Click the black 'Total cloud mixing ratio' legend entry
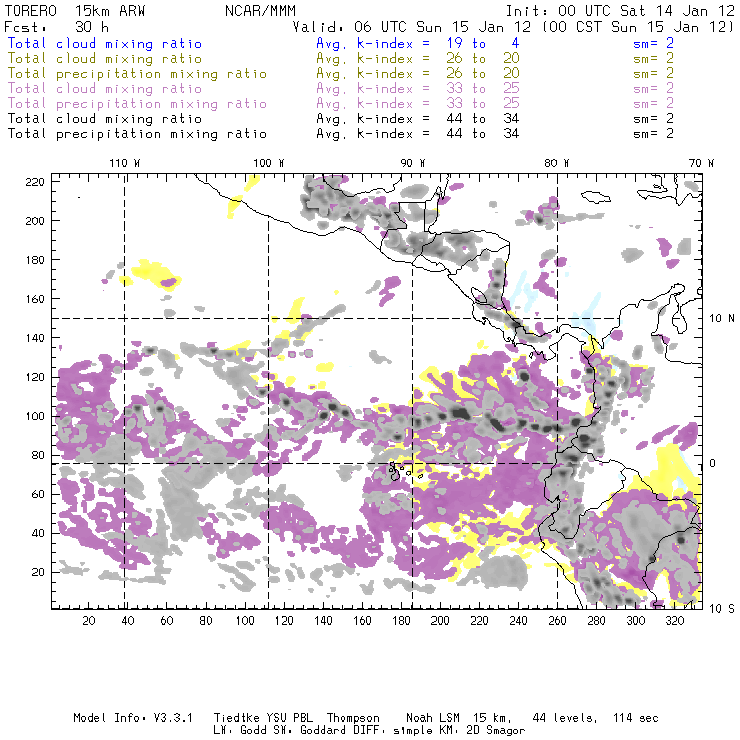Screen dimensions: 740x740 point(105,119)
